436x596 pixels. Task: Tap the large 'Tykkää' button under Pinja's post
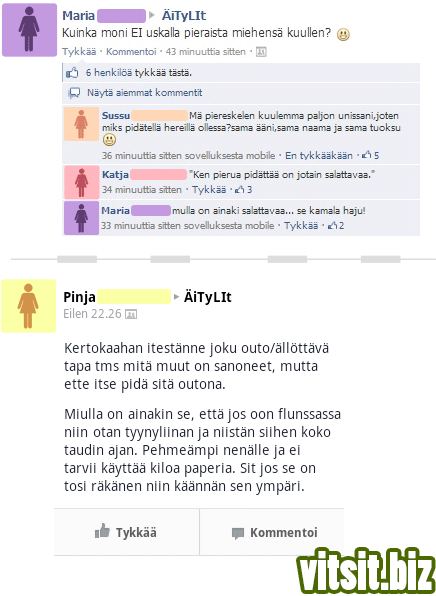(127, 532)
